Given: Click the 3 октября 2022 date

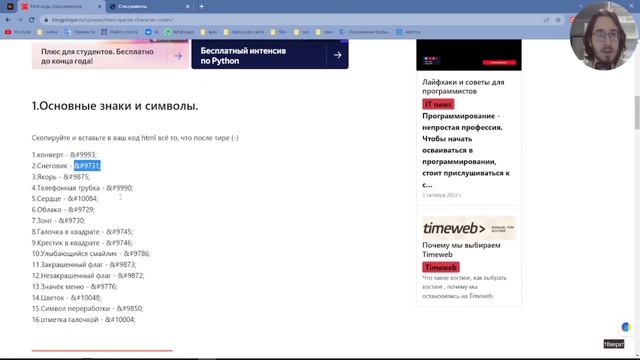Looking at the screenshot, I should [x=442, y=195].
